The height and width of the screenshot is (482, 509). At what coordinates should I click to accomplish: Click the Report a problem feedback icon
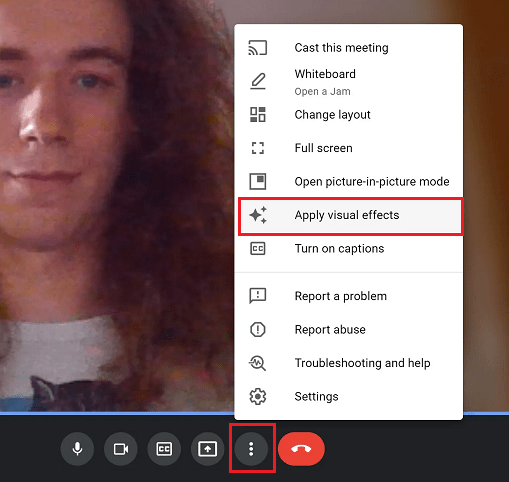click(x=258, y=296)
